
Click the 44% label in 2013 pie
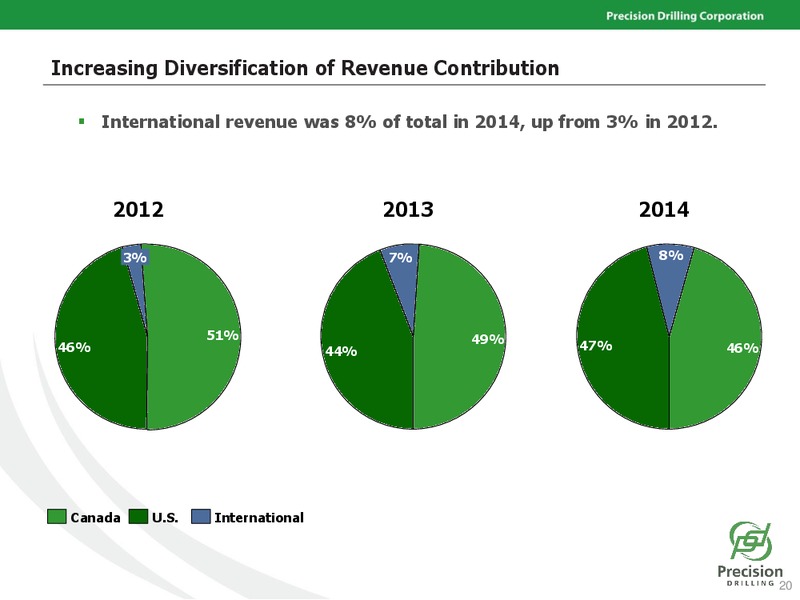pos(341,351)
